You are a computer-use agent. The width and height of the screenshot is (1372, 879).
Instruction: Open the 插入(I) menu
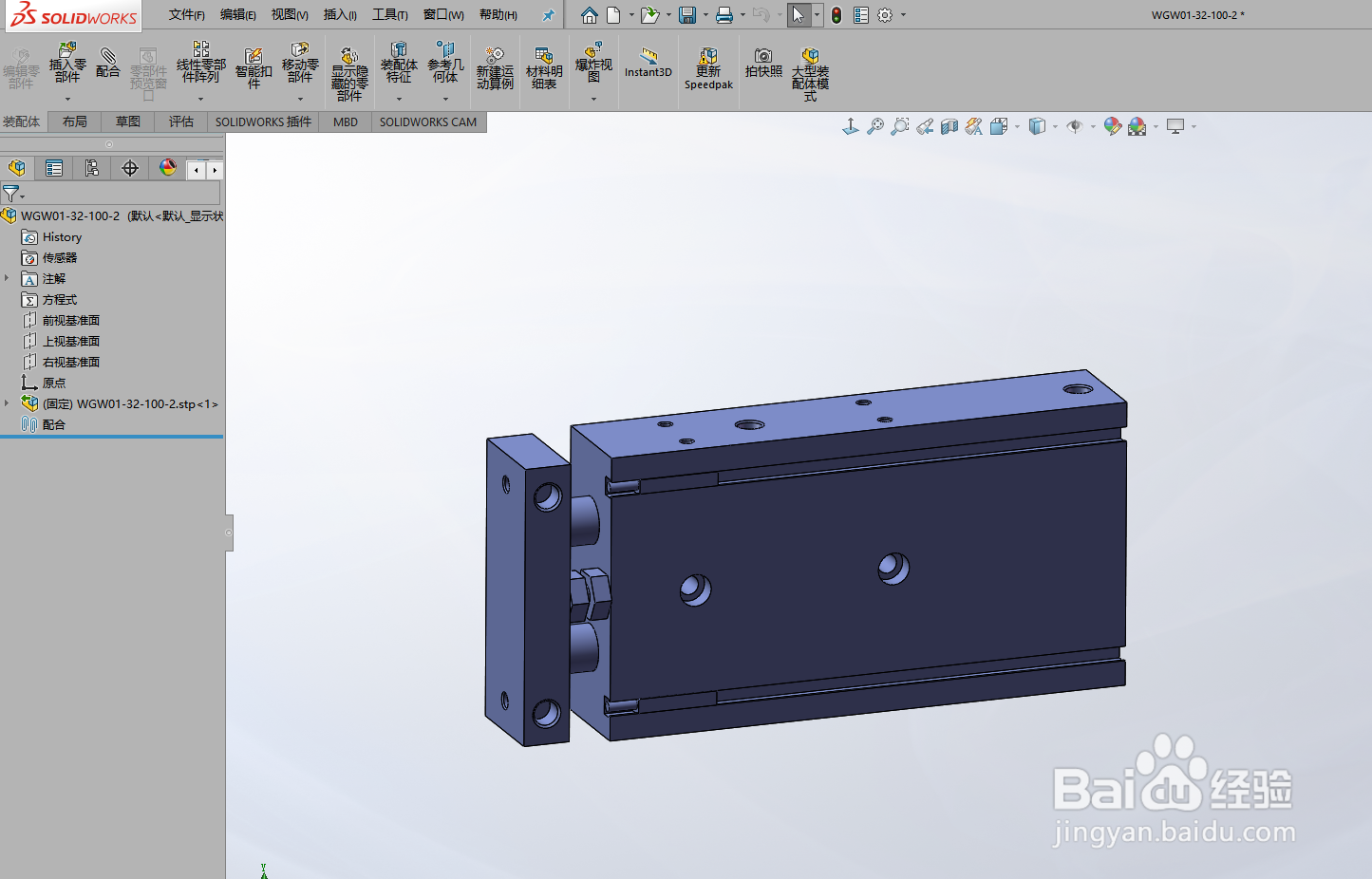pos(340,14)
